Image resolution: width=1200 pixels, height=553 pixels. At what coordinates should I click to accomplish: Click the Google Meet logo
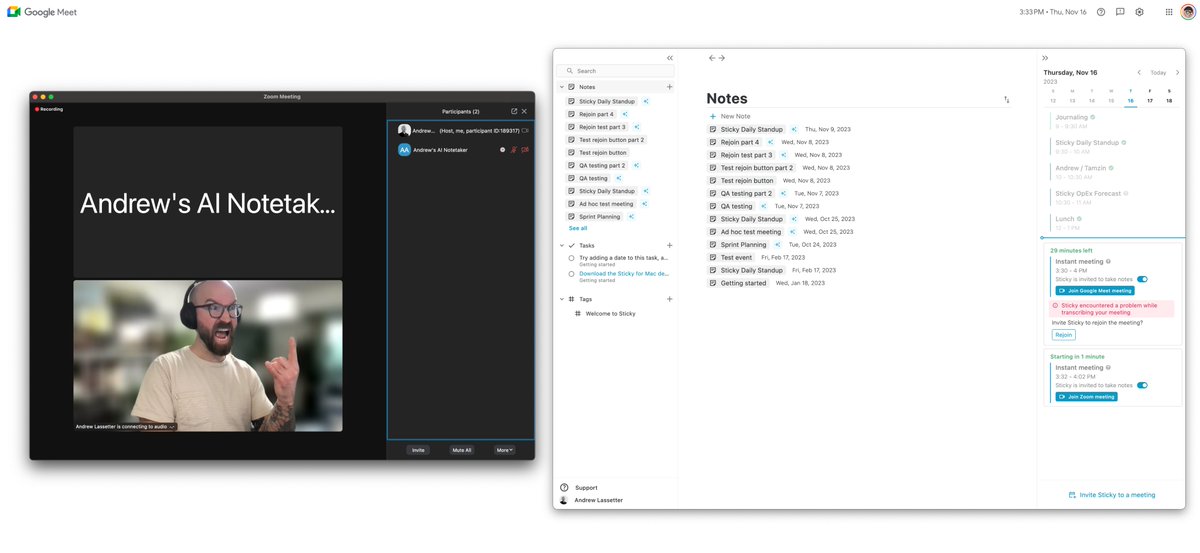(x=42, y=12)
